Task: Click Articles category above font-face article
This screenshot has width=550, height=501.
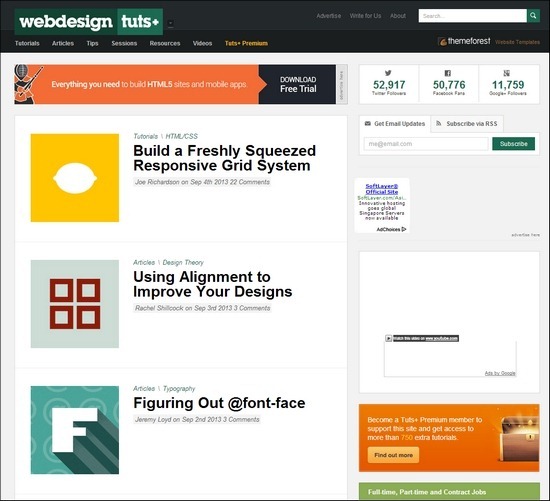Action: pyautogui.click(x=144, y=389)
